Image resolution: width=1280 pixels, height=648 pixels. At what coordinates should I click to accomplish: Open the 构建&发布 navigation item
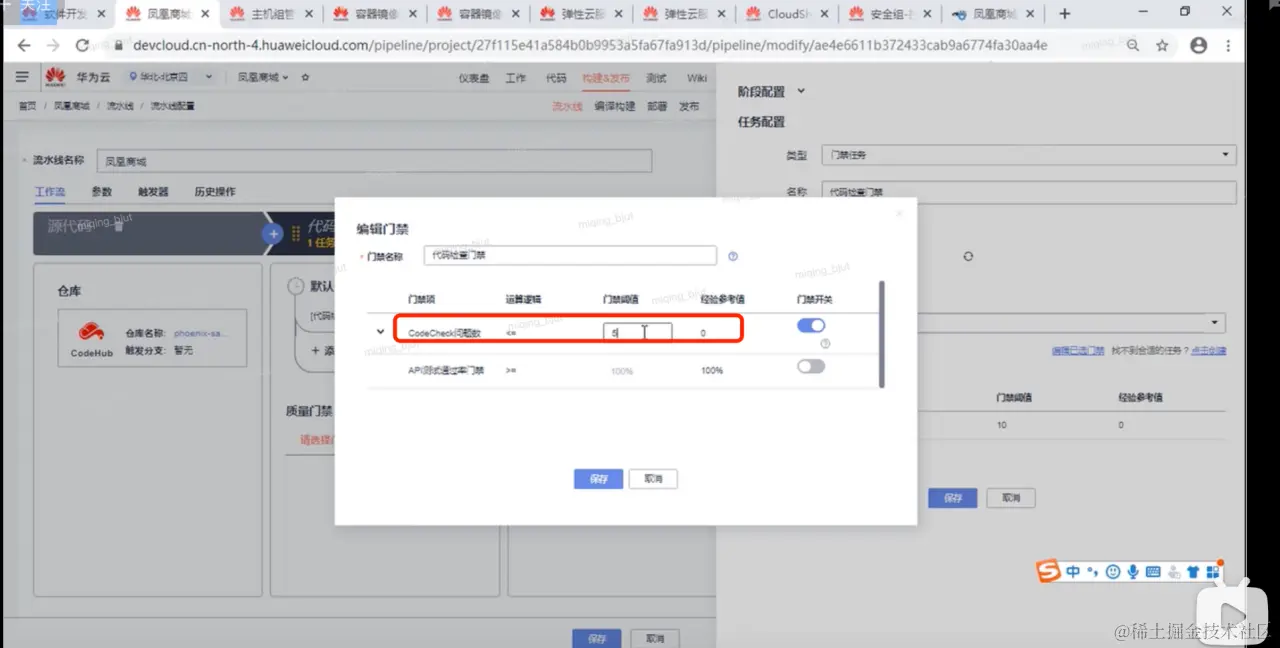point(607,78)
